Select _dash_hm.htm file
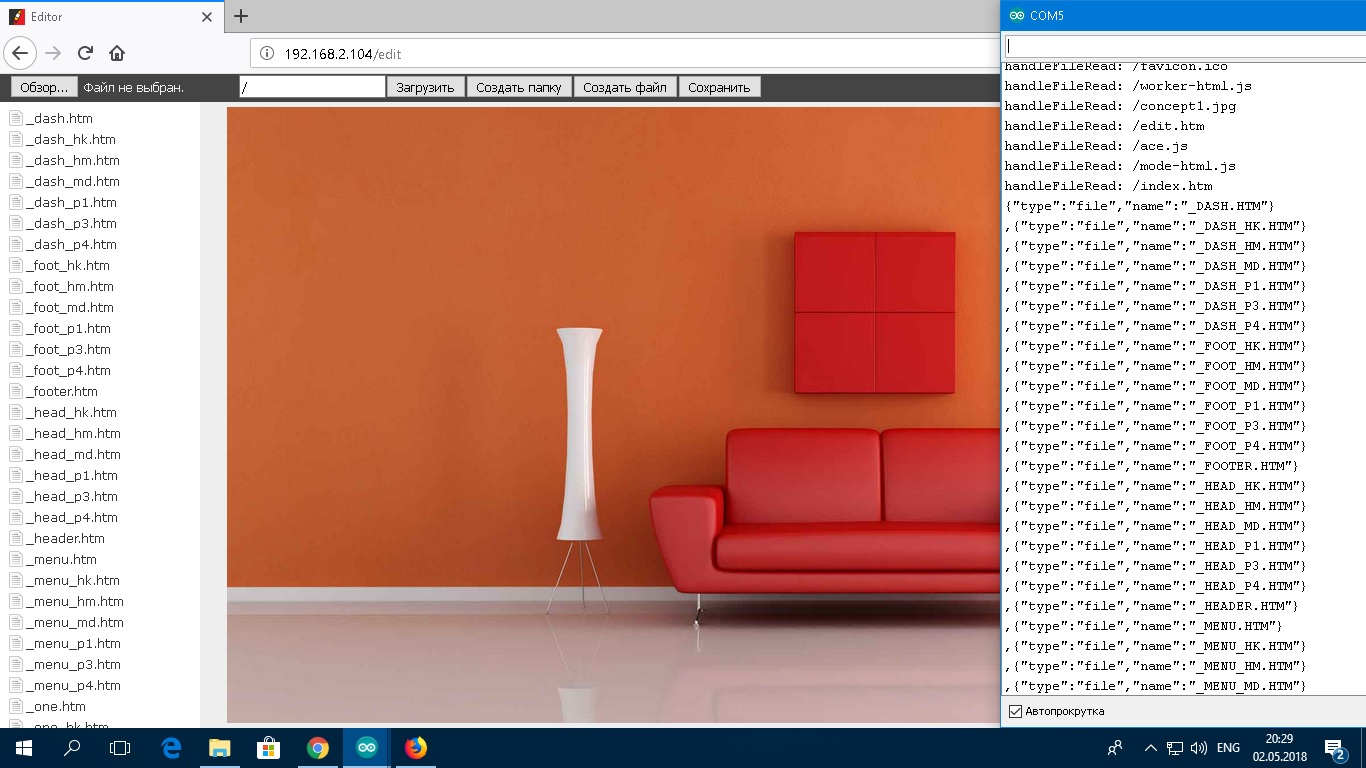This screenshot has width=1366, height=768. 73,160
